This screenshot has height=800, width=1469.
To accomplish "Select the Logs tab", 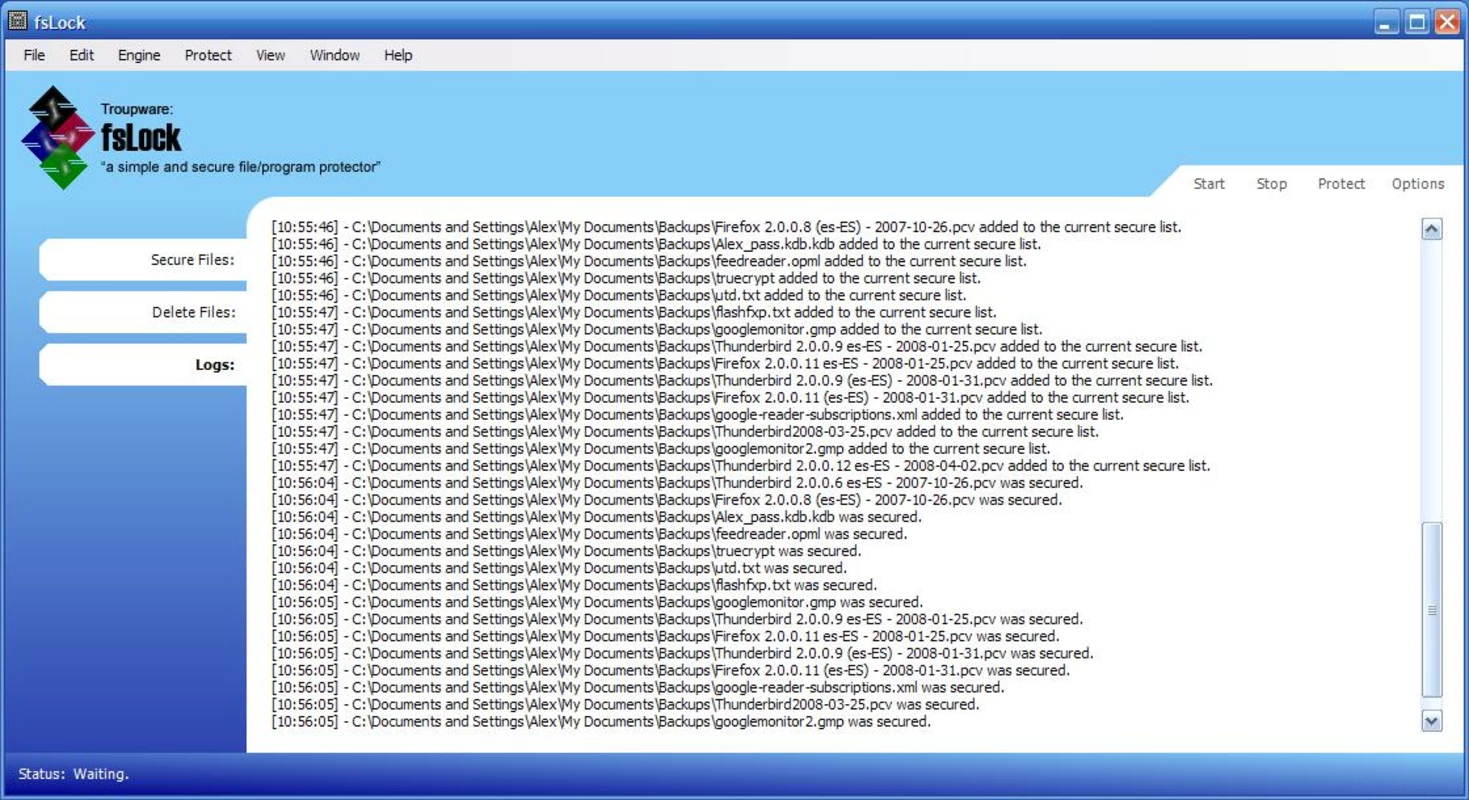I will pos(143,365).
